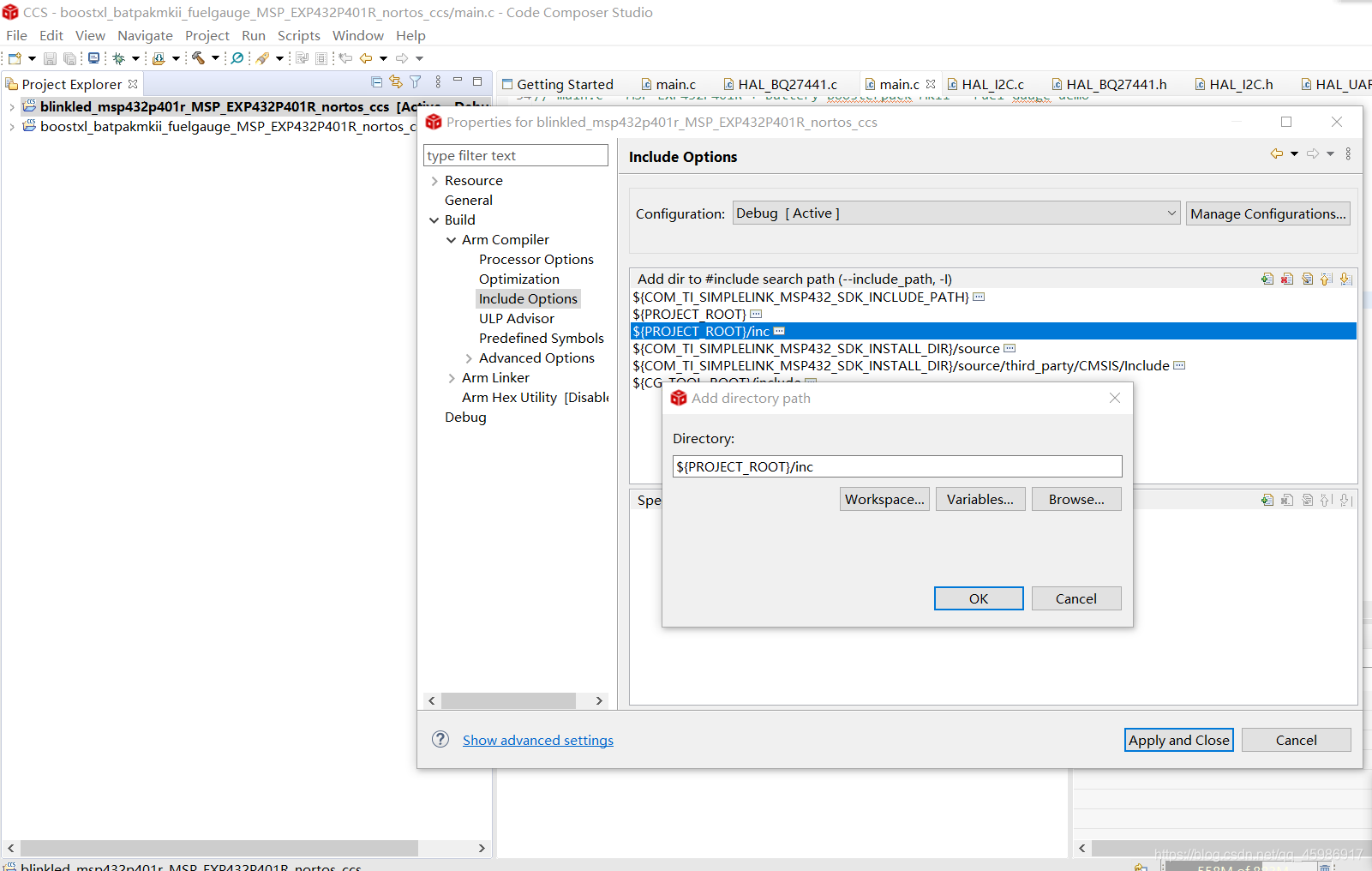Expand boostxl_batpakmkii_fuelgauge project in explorer
The height and width of the screenshot is (871, 1372).
[x=11, y=127]
